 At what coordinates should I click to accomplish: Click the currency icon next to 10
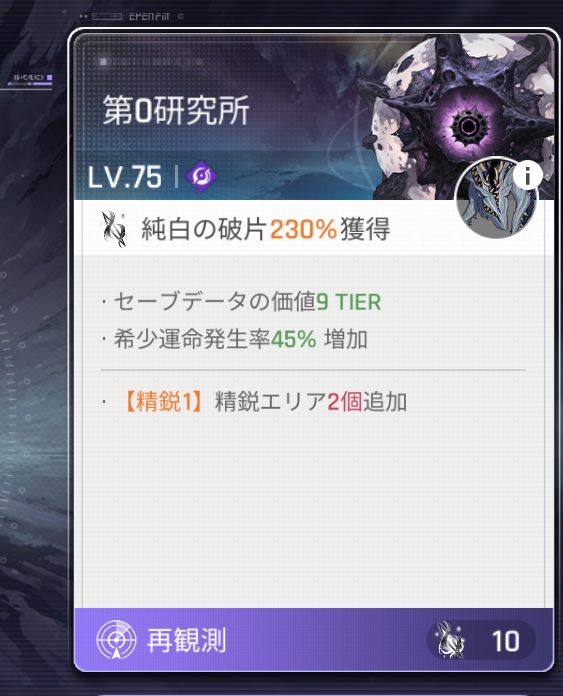click(x=449, y=640)
